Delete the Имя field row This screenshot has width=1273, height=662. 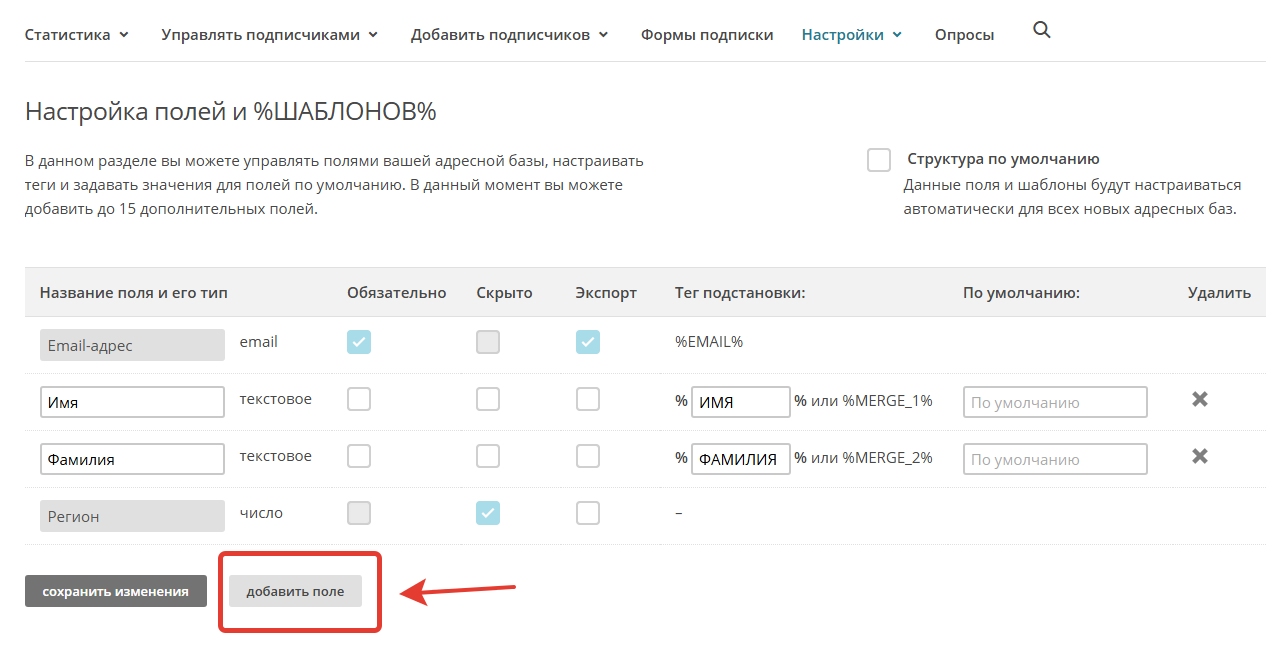coord(1200,399)
